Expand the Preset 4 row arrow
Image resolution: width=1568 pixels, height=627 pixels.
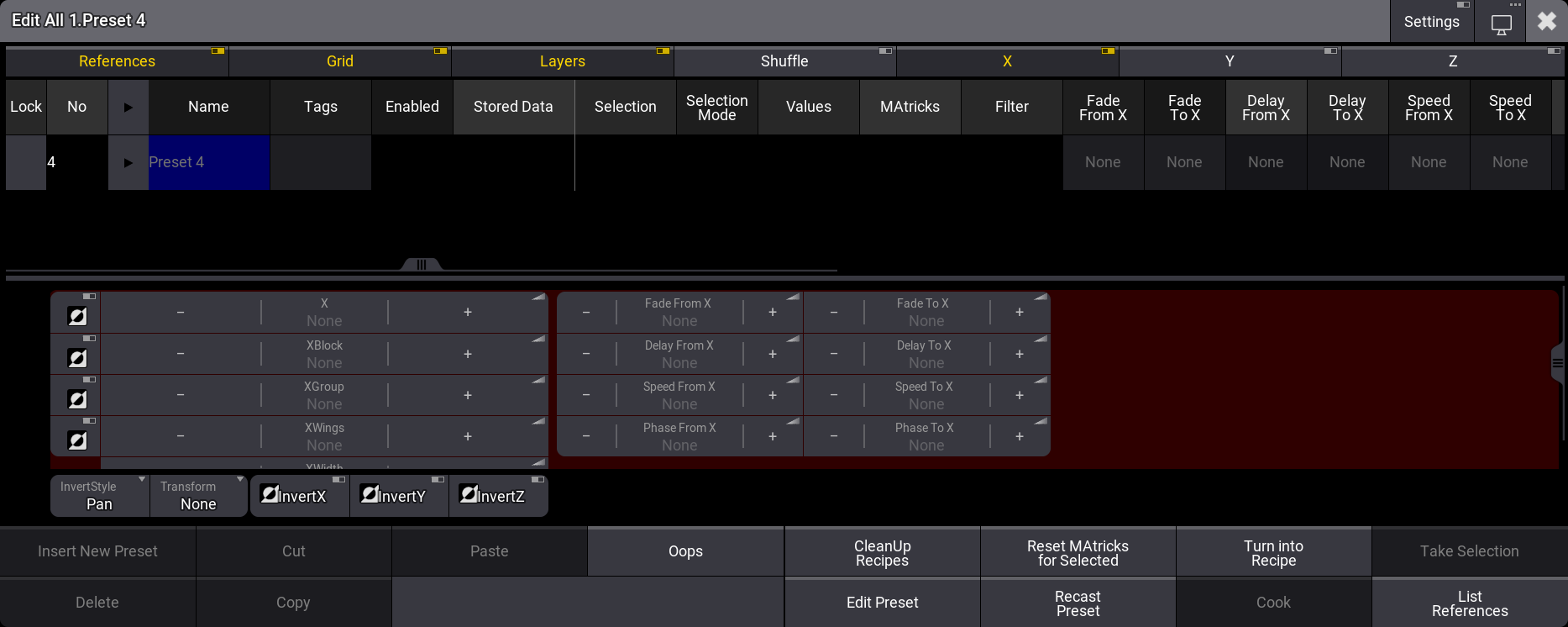pyautogui.click(x=128, y=162)
